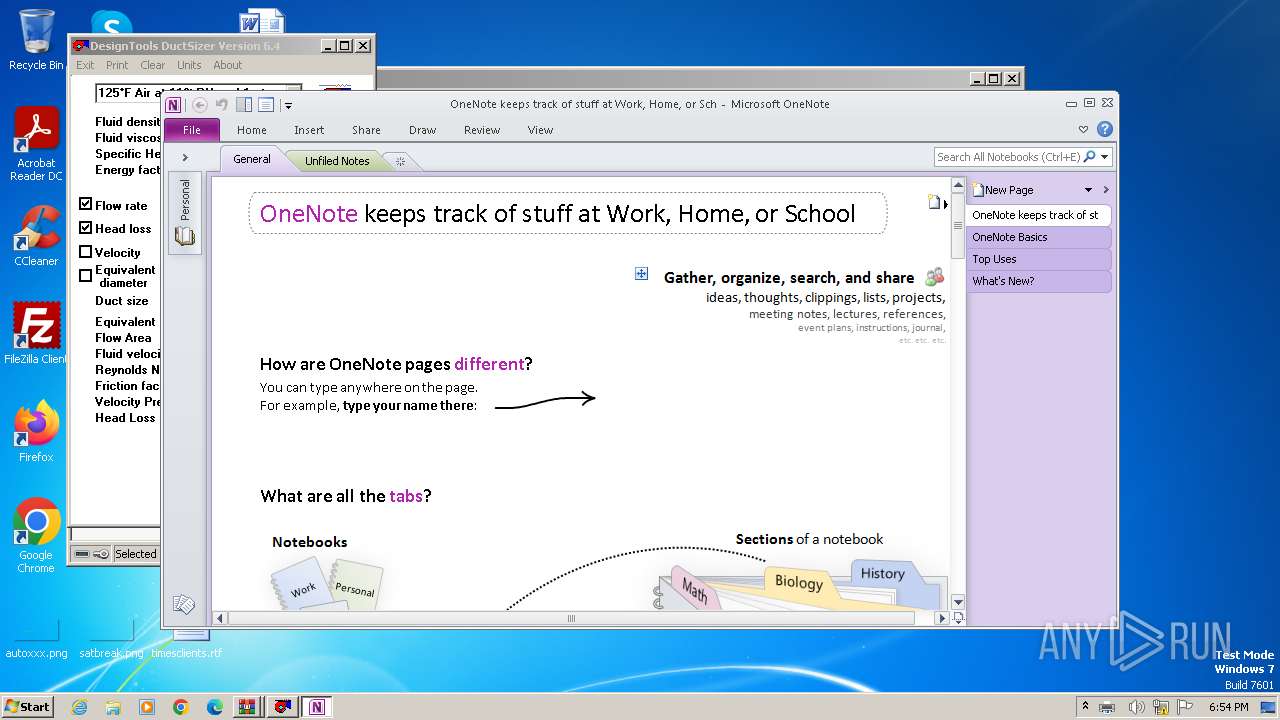Click the blue note container handle icon
The width and height of the screenshot is (1280, 720).
click(x=642, y=274)
